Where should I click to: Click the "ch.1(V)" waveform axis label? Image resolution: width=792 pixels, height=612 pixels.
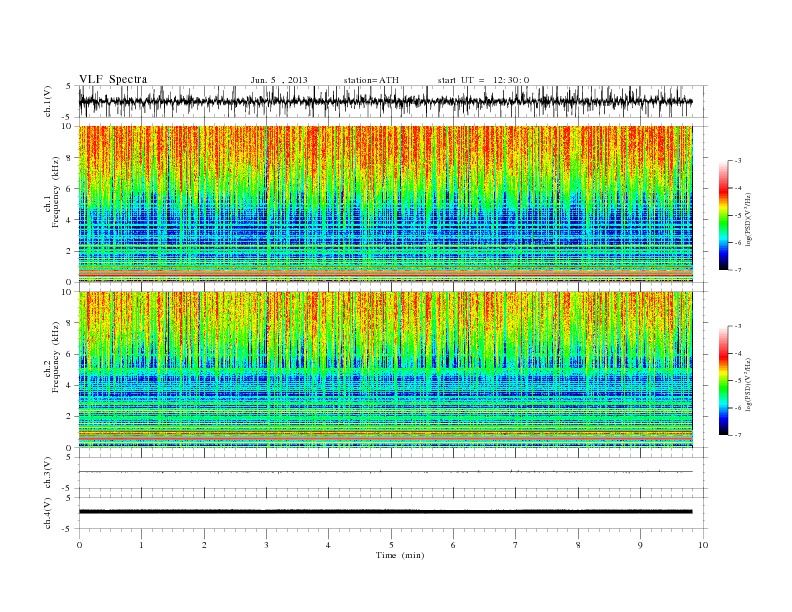(48, 101)
